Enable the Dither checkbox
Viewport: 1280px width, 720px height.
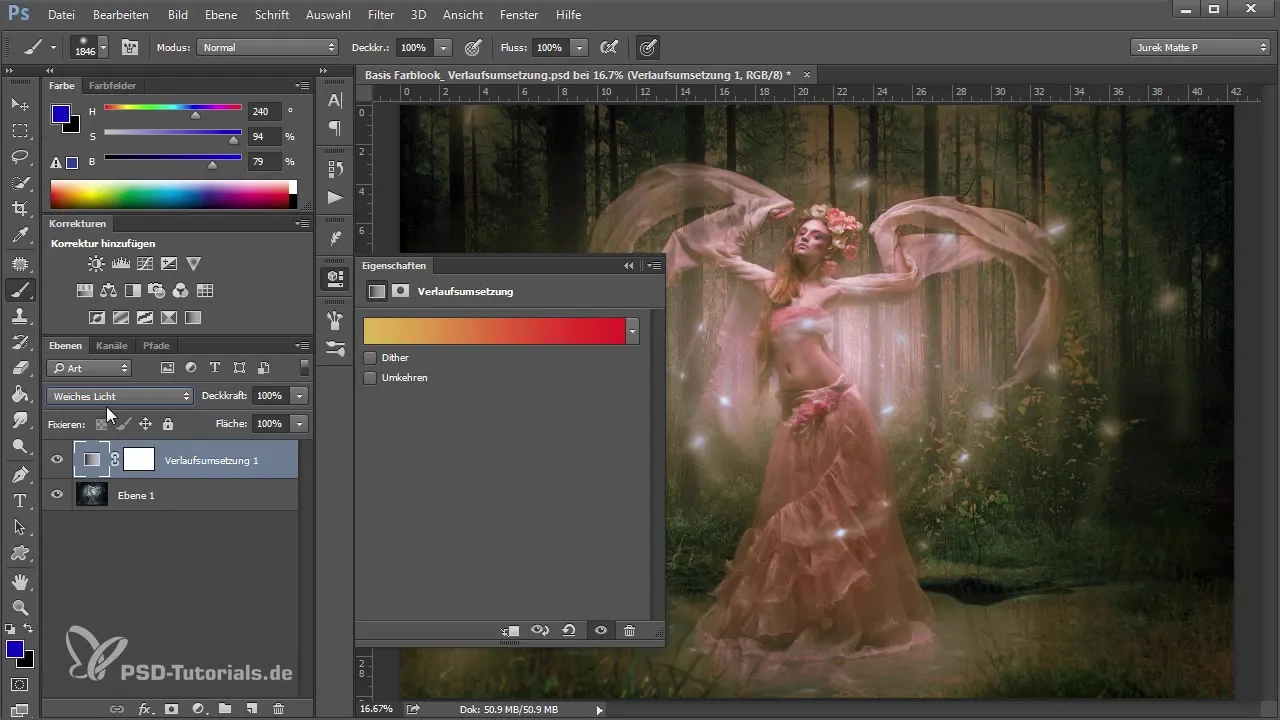[370, 357]
